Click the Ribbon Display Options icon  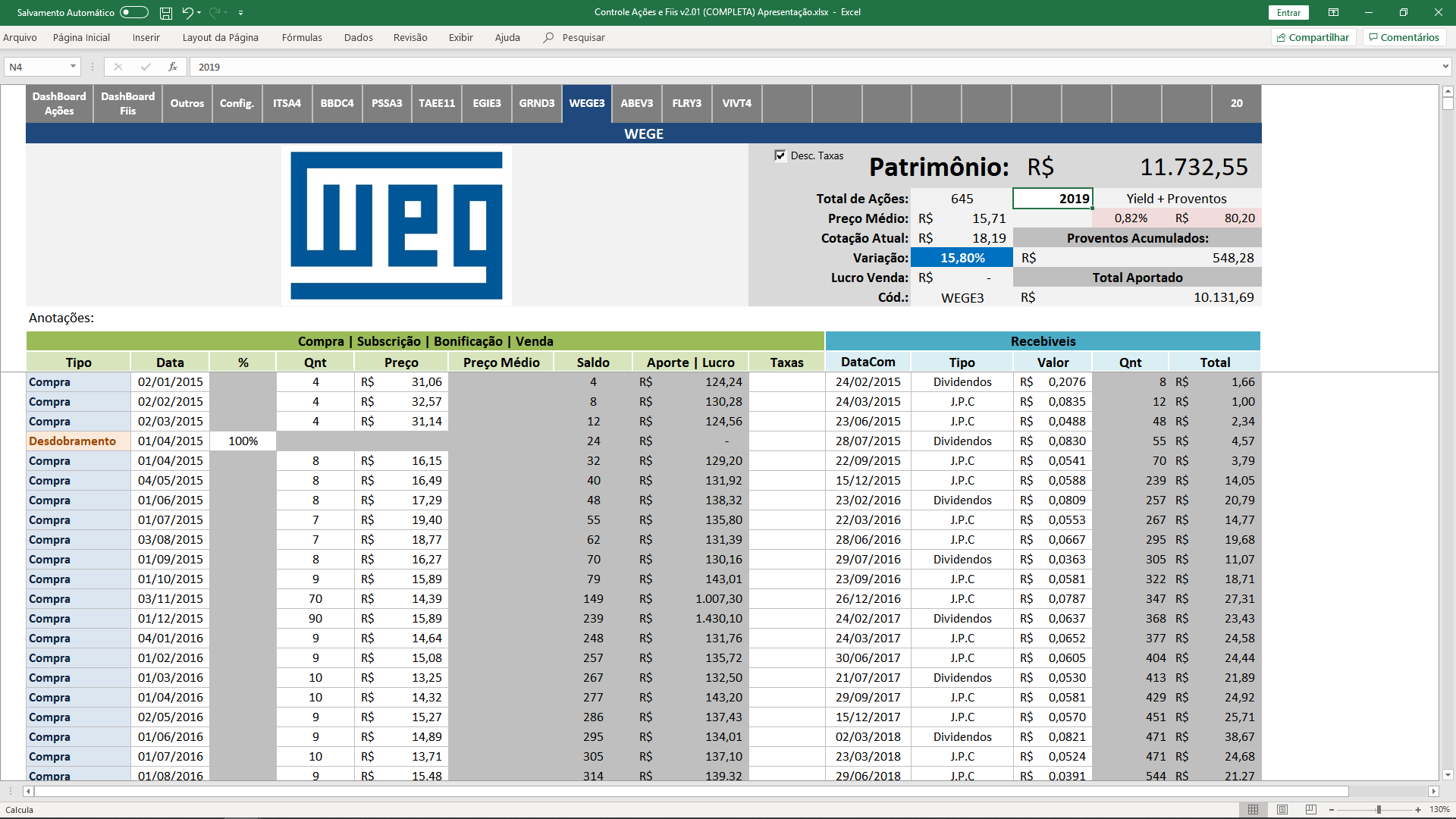tap(1333, 12)
